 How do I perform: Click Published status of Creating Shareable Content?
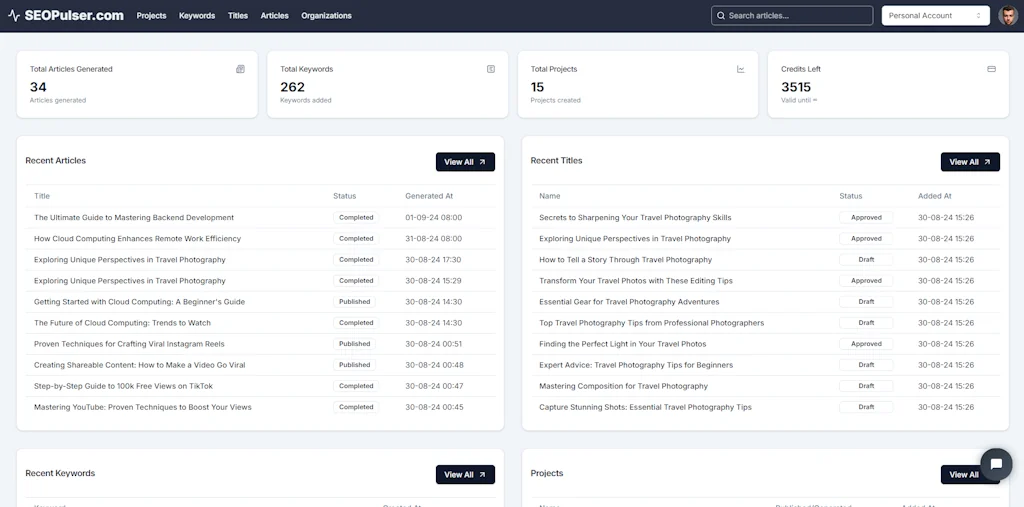pos(355,365)
